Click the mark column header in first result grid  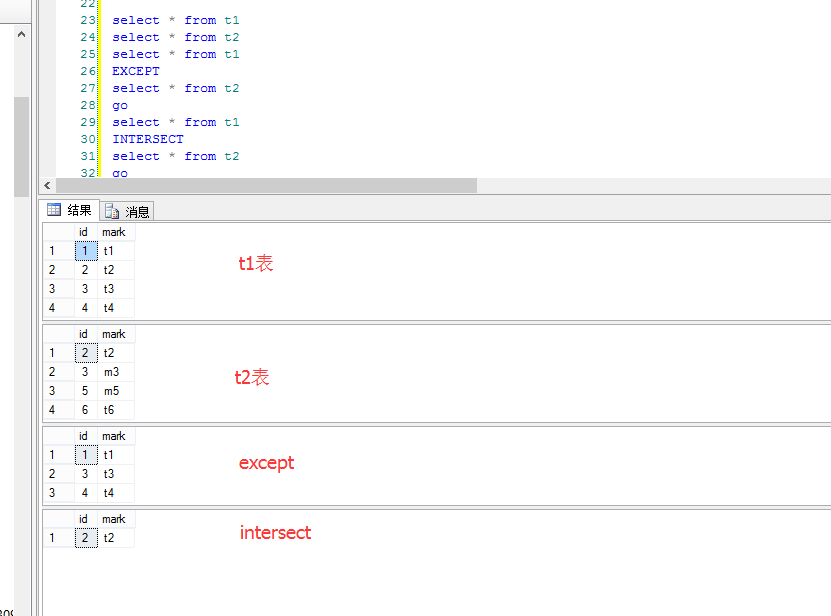(x=116, y=232)
